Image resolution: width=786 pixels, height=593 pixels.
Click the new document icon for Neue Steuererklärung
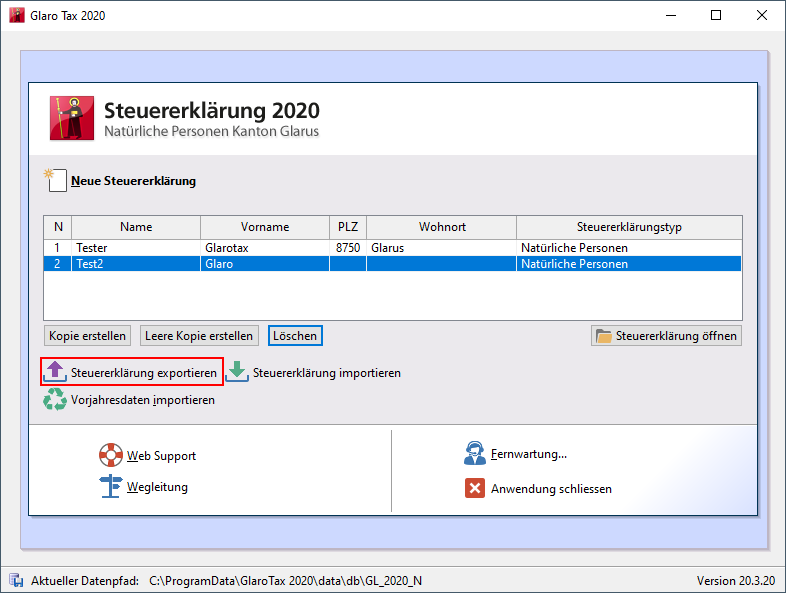pos(56,180)
